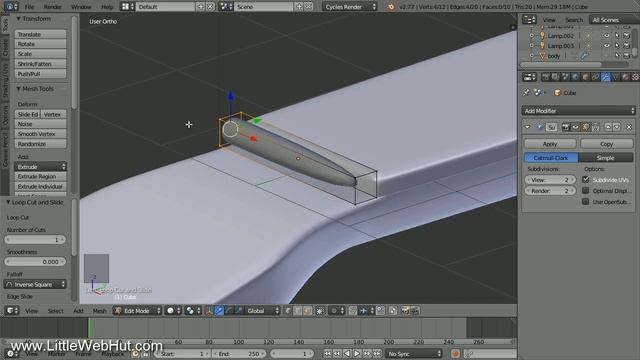Click the Translate button

coord(40,35)
